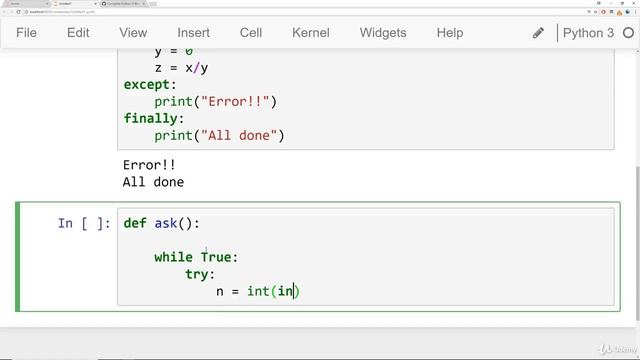This screenshot has height=360, width=640.
Task: Click the 'try:' line in ask cell
Action: click(200, 274)
